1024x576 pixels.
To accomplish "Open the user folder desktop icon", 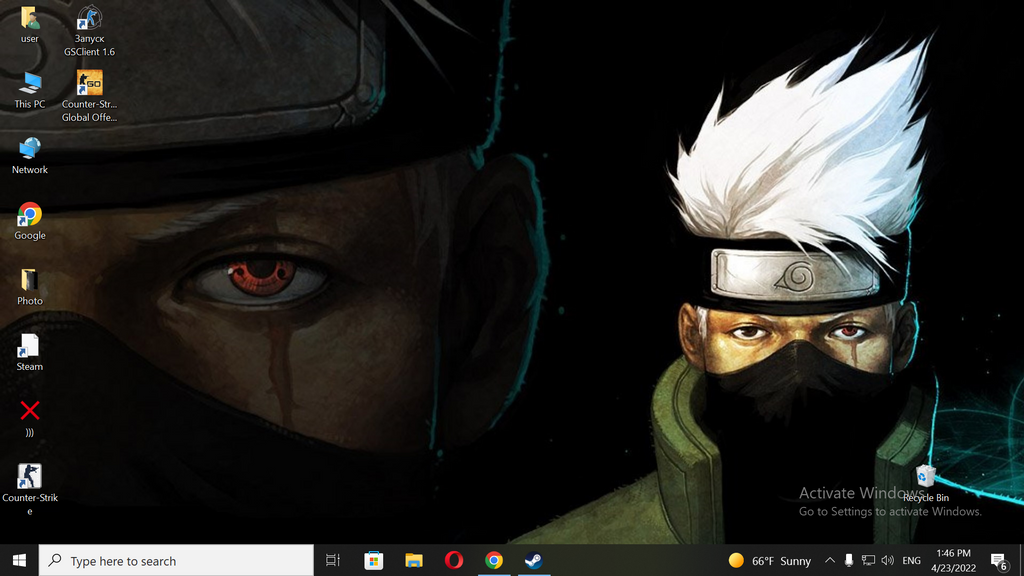I will (x=29, y=25).
